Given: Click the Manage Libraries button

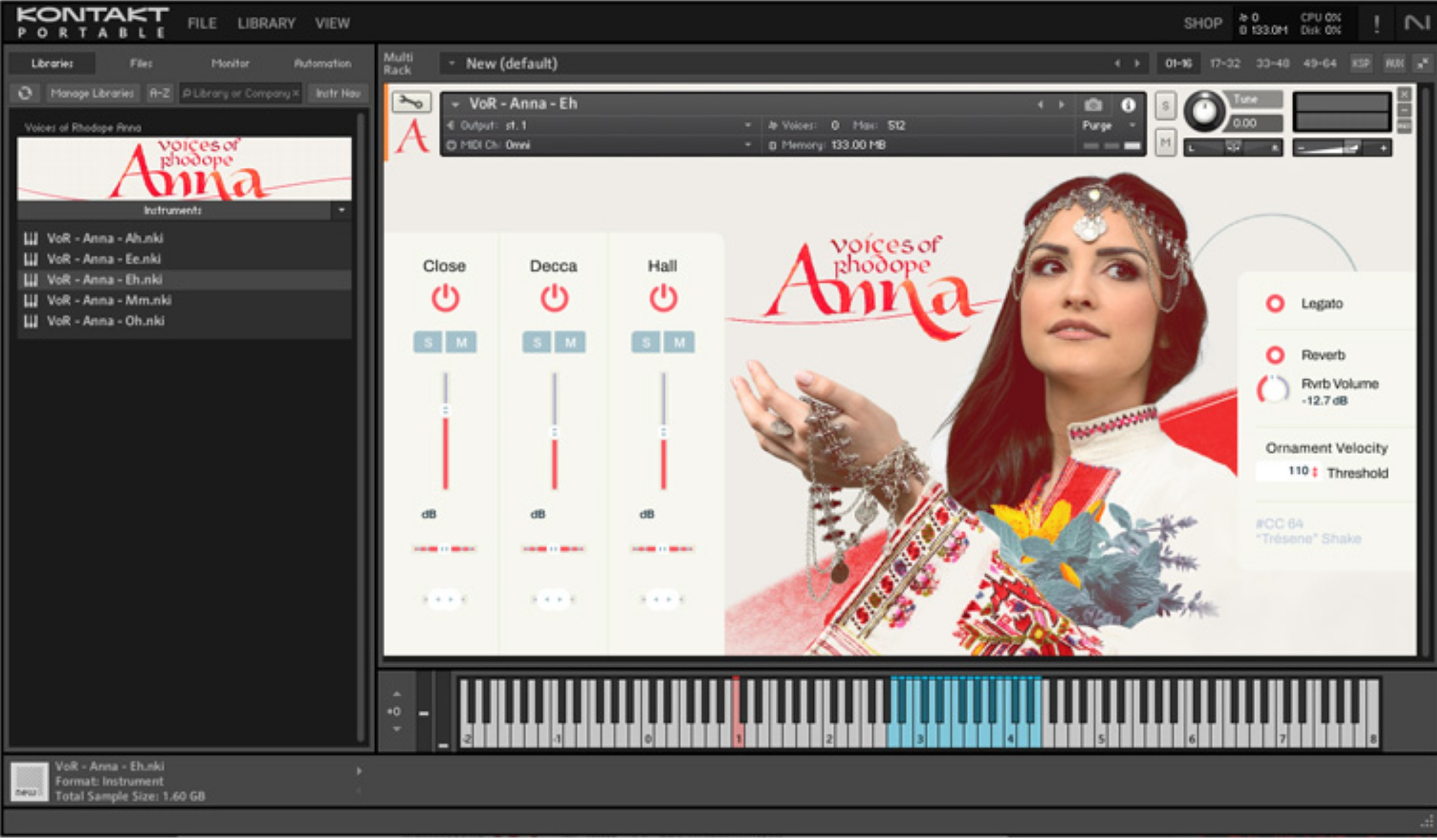Looking at the screenshot, I should [x=92, y=93].
